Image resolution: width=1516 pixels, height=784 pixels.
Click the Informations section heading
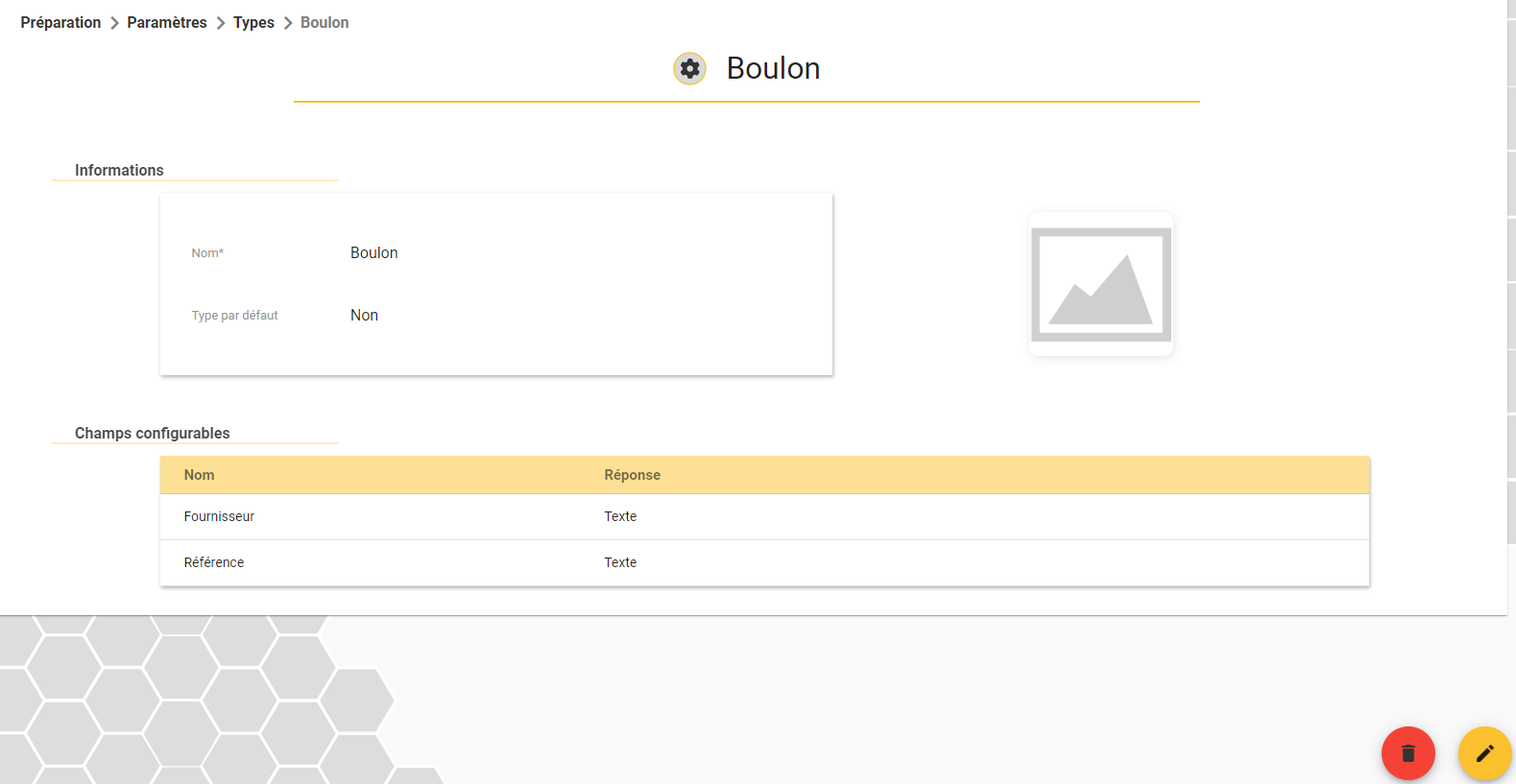pyautogui.click(x=119, y=170)
